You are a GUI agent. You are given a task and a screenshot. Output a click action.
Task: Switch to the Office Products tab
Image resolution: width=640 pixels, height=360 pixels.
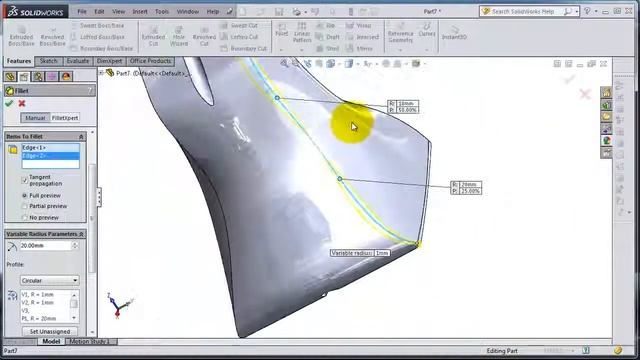point(151,61)
